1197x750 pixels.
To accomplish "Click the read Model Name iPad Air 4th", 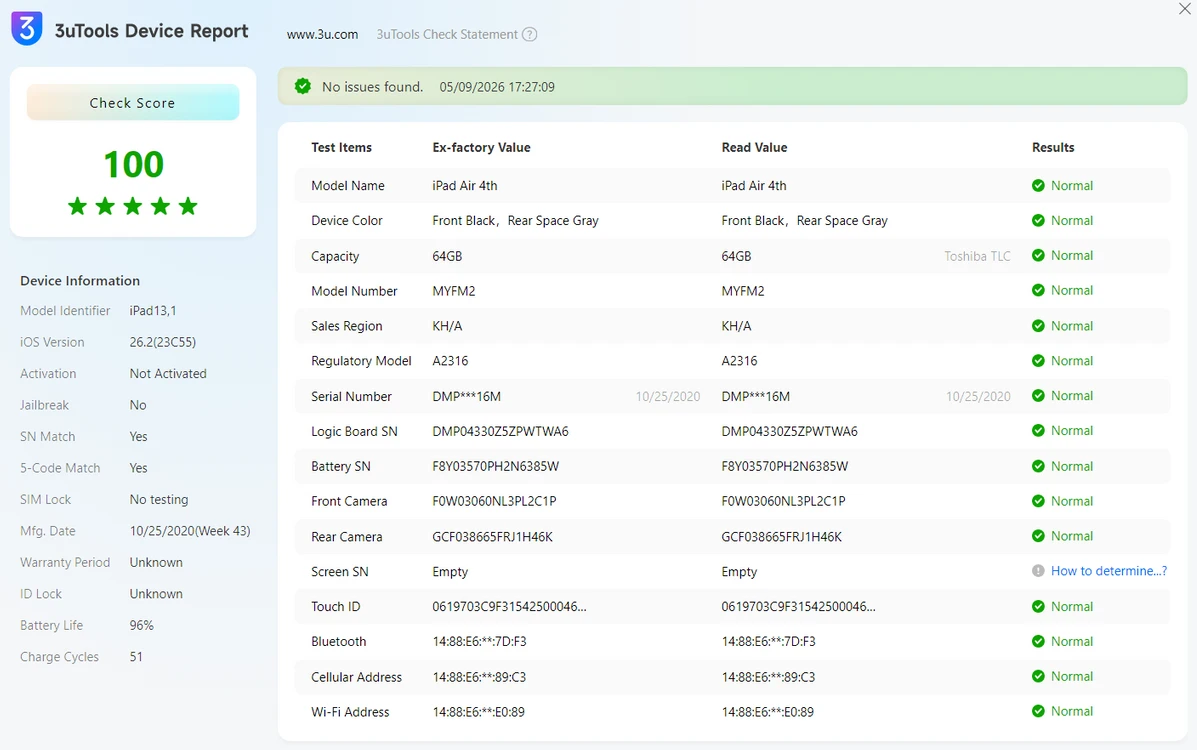I will tap(753, 186).
